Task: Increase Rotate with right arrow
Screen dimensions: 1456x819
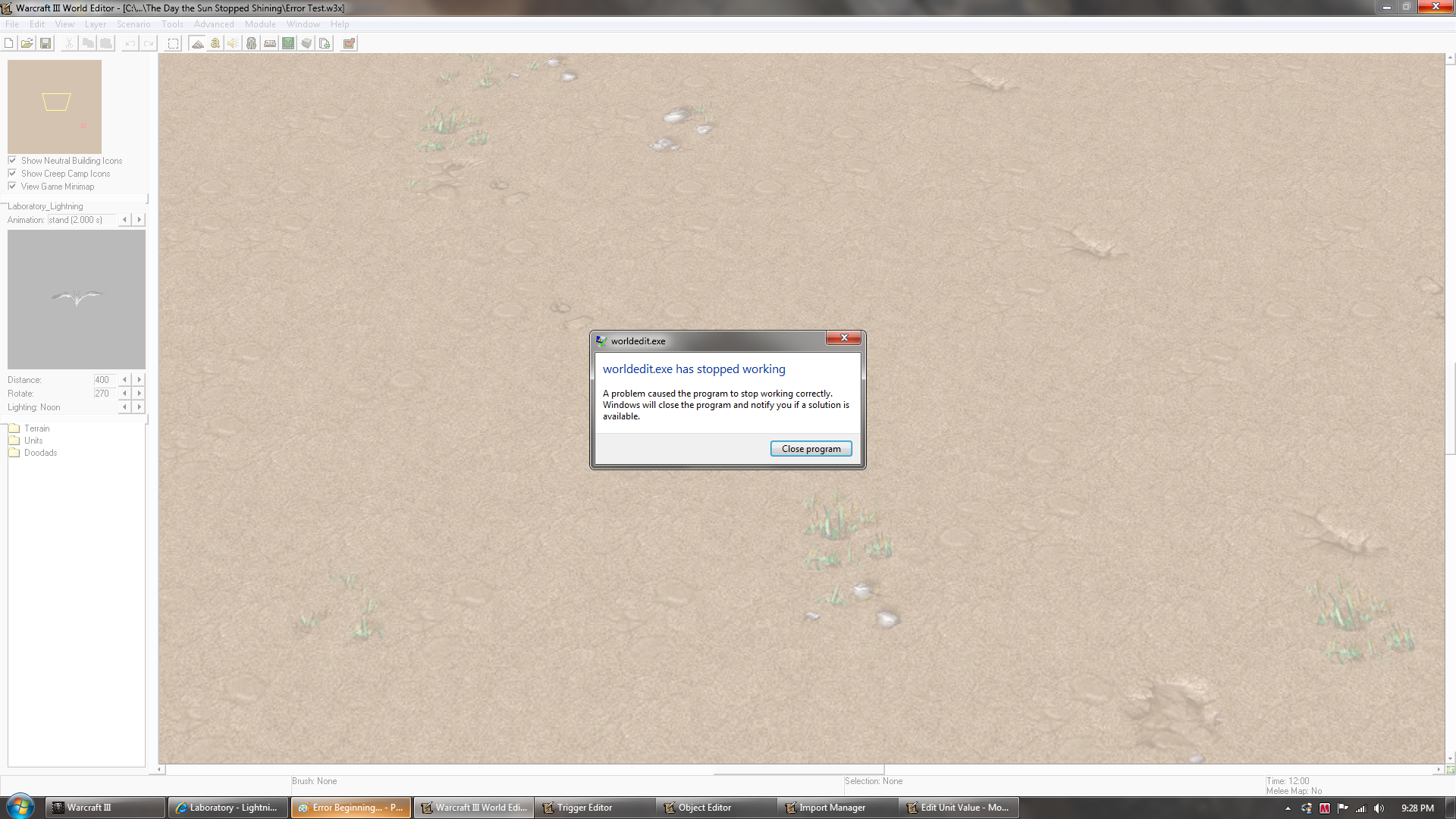Action: [x=139, y=394]
